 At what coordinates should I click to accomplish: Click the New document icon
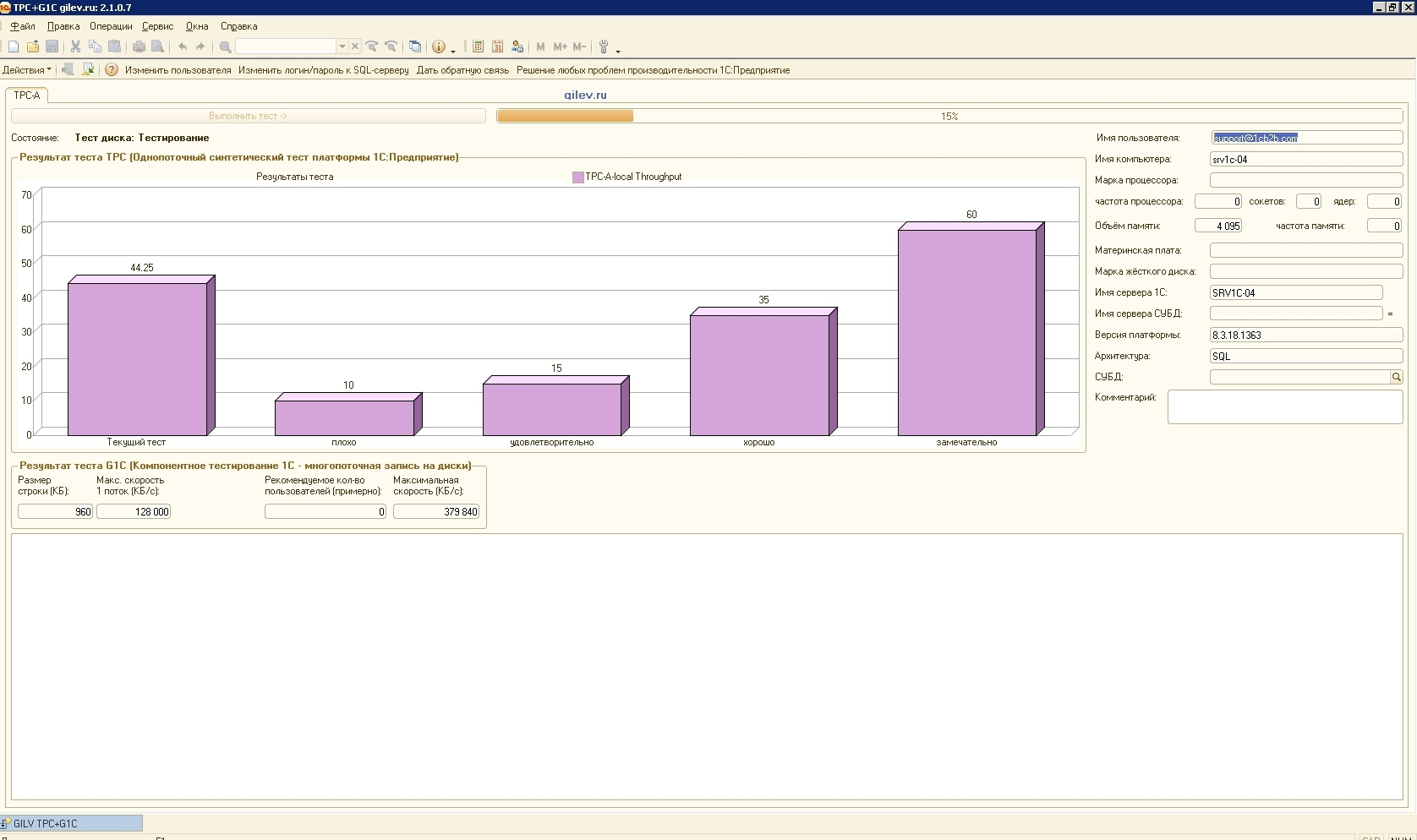tap(14, 46)
